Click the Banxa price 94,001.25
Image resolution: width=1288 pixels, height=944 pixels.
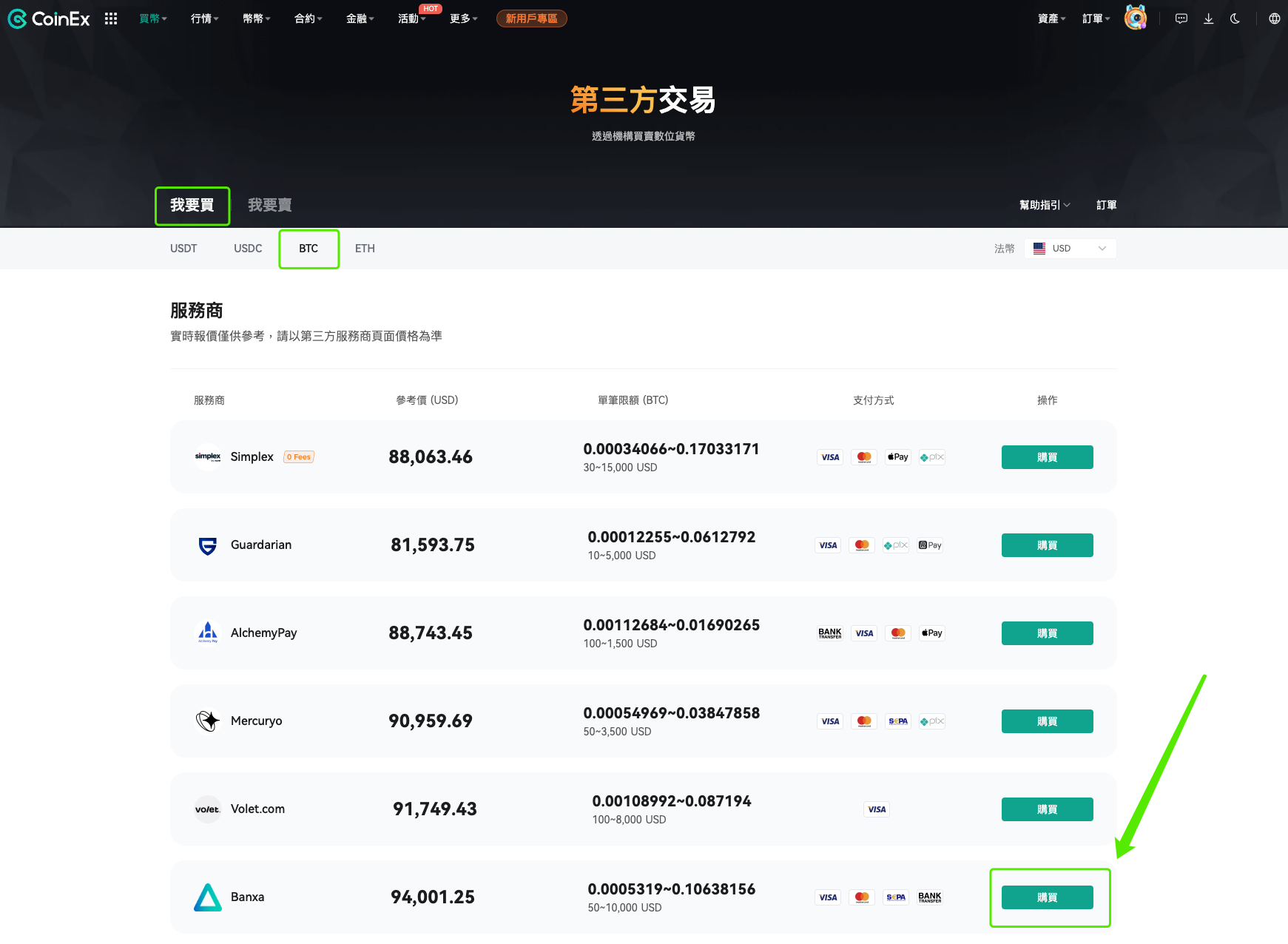click(433, 897)
